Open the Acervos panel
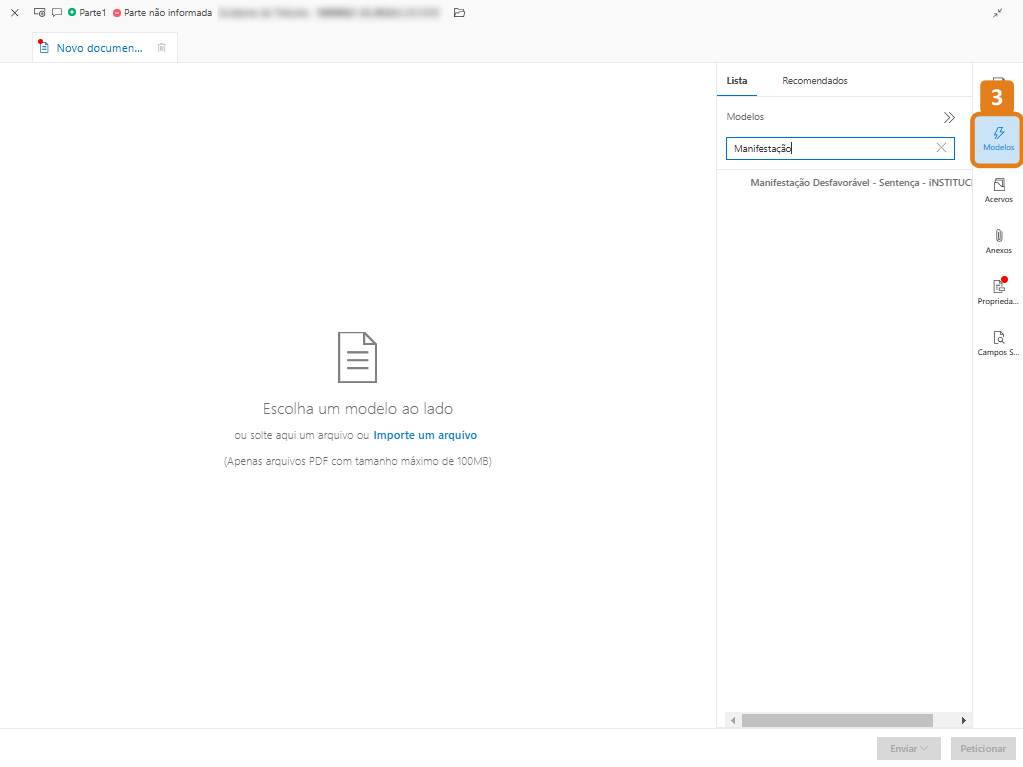1023x767 pixels. tap(997, 190)
